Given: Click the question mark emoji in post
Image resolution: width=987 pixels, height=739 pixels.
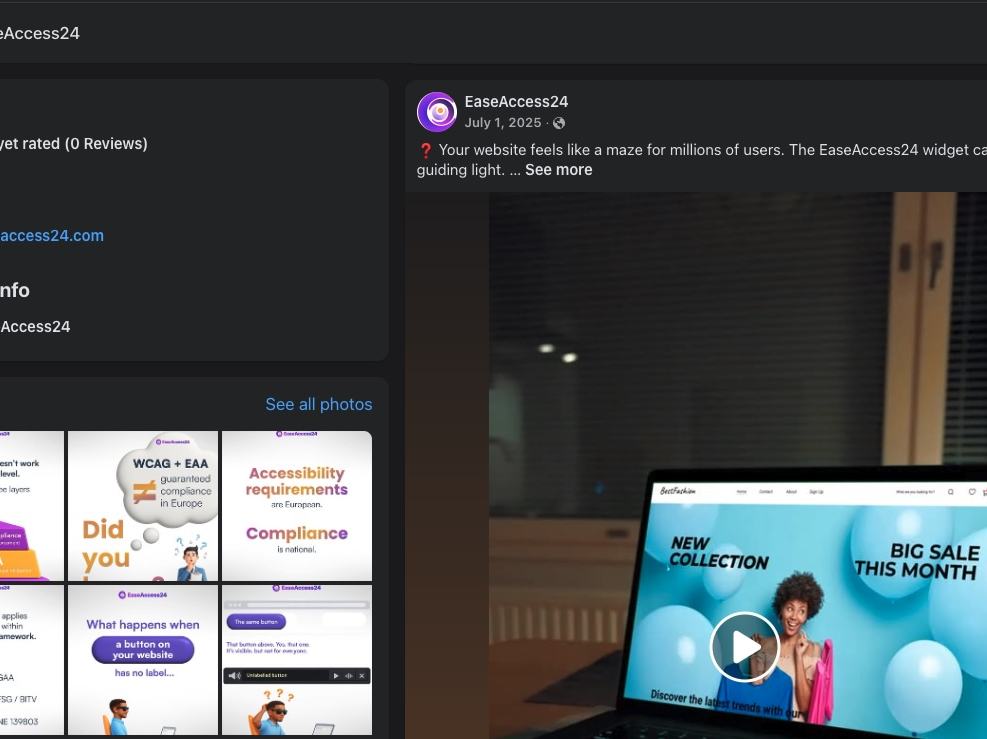Looking at the screenshot, I should (426, 150).
